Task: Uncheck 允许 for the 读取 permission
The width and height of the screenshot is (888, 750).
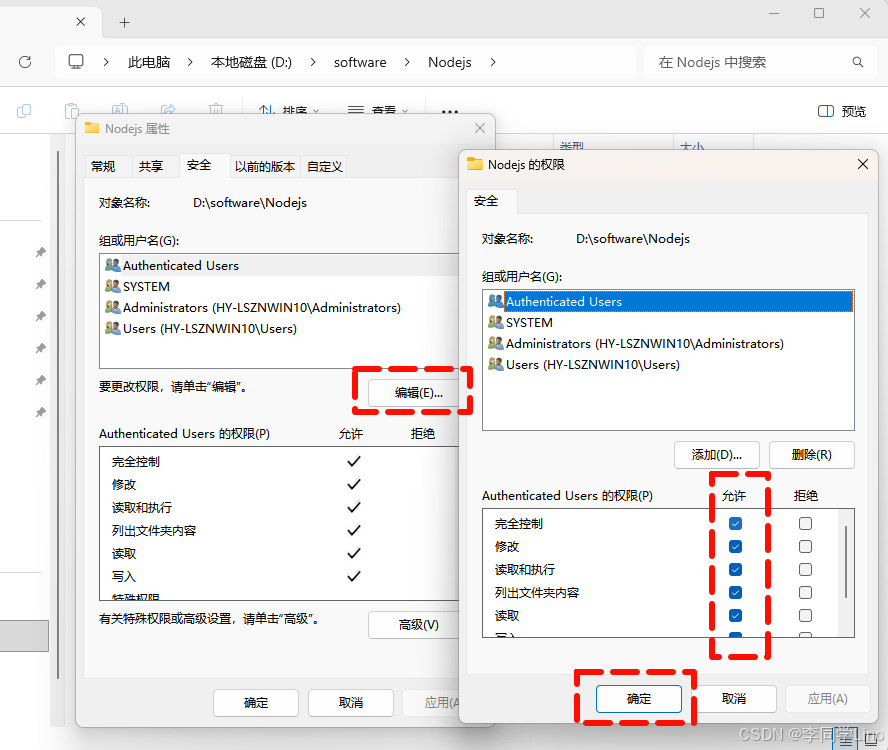Action: tap(735, 615)
